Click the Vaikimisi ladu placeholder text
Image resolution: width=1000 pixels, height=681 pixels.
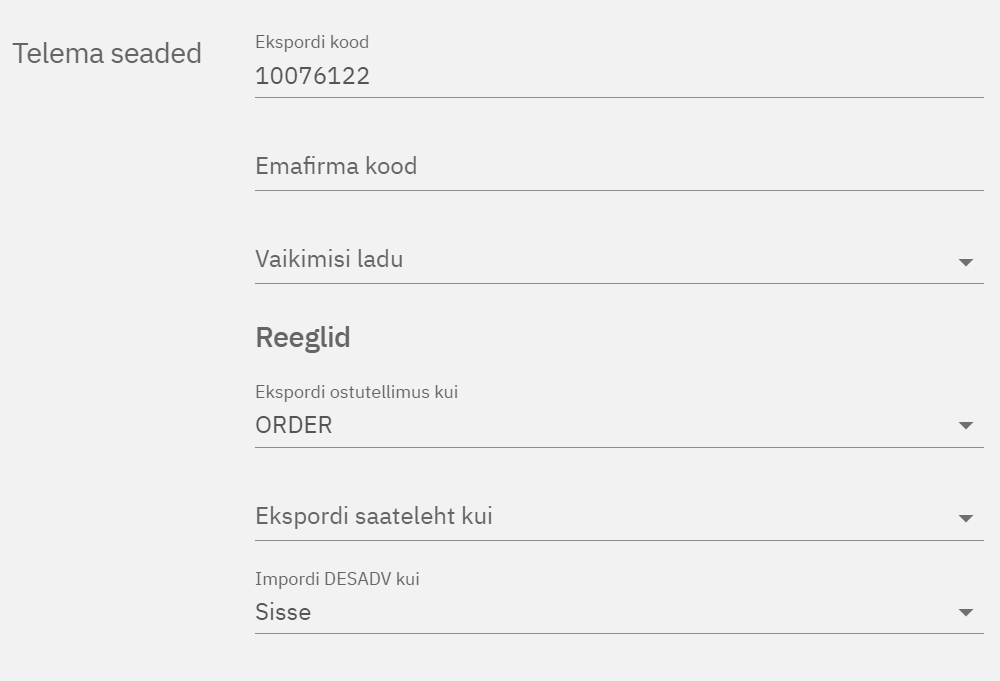click(329, 260)
